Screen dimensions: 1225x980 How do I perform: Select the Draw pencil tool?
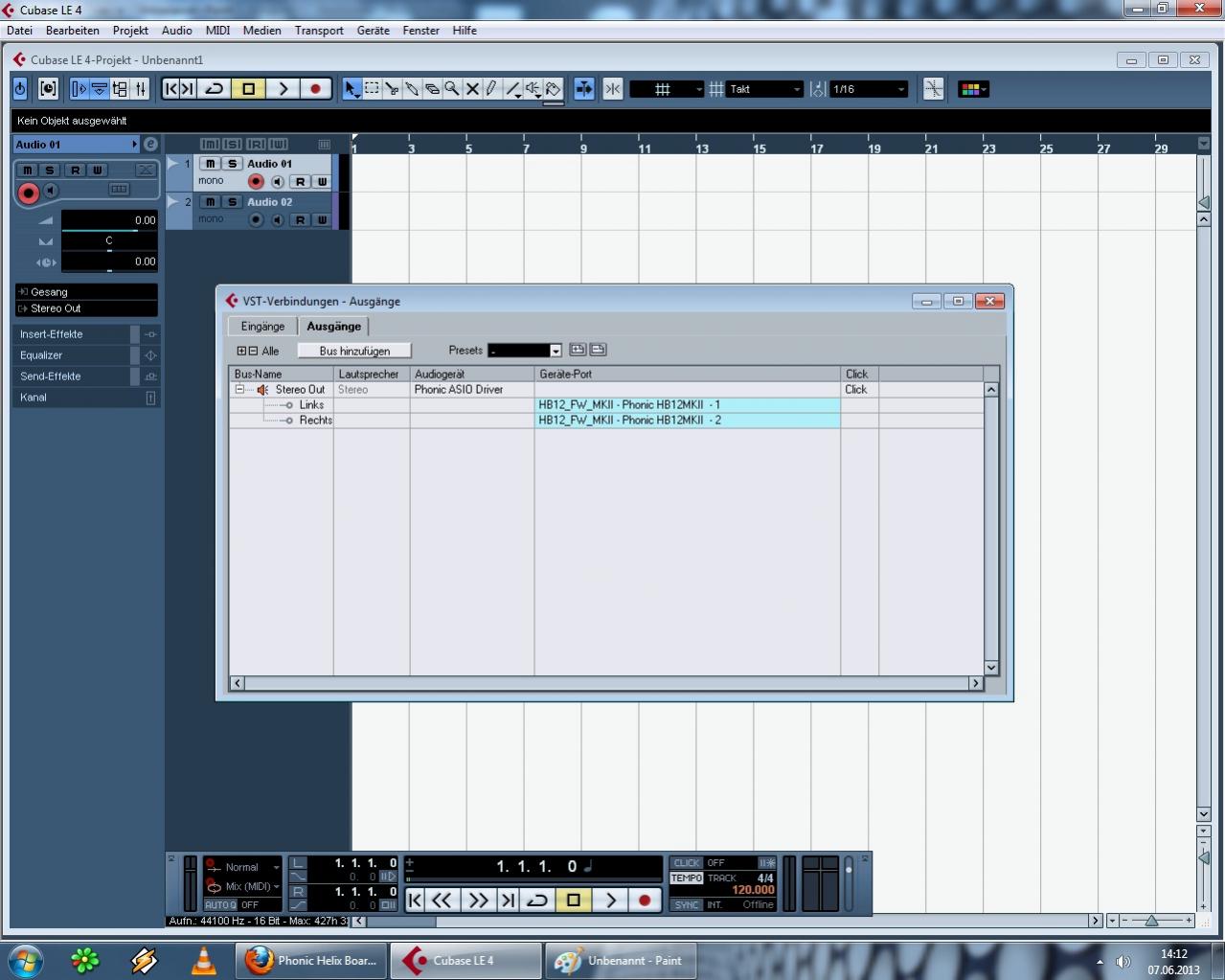(x=492, y=89)
